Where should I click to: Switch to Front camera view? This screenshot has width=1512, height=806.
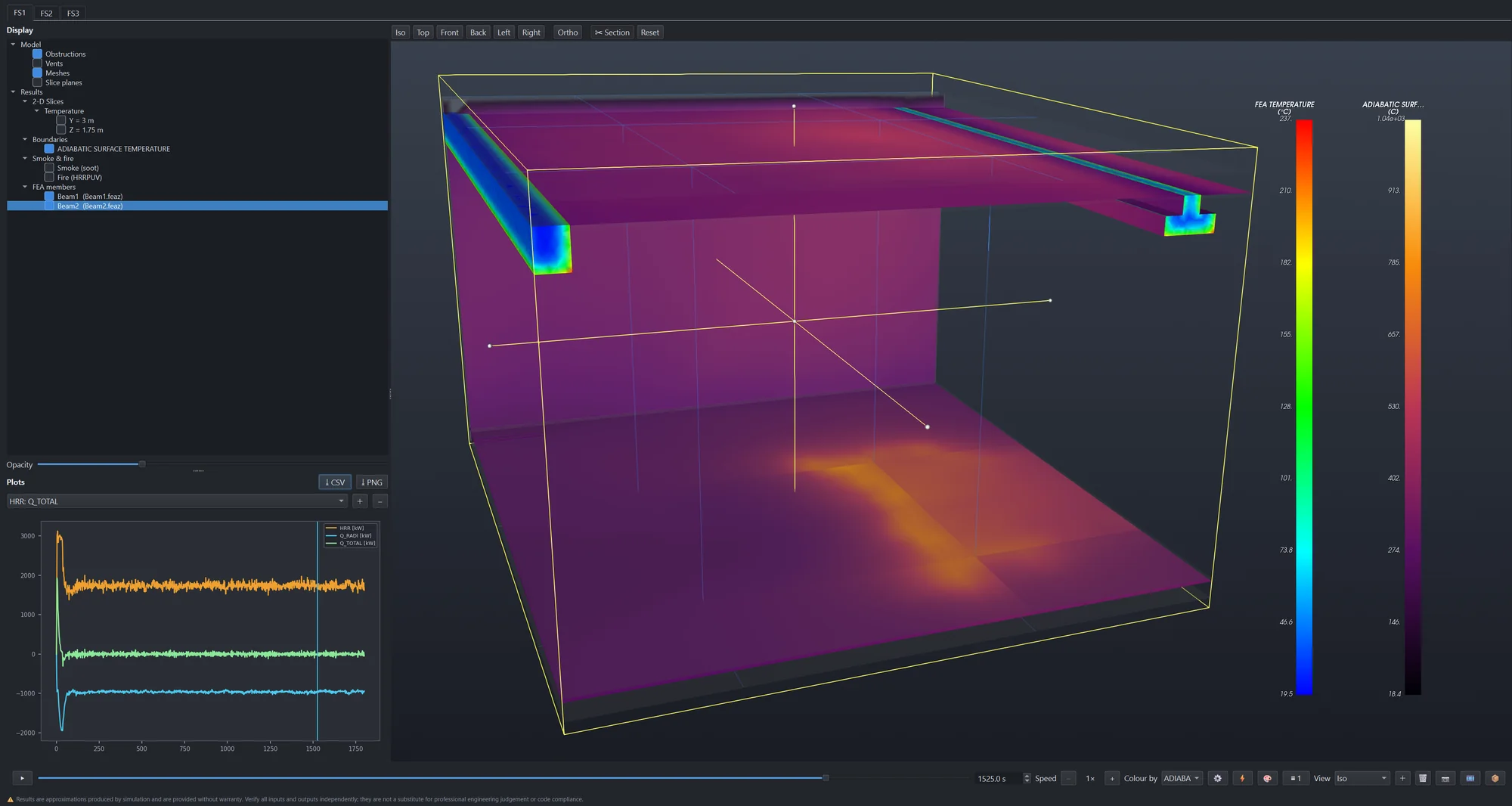tap(450, 33)
